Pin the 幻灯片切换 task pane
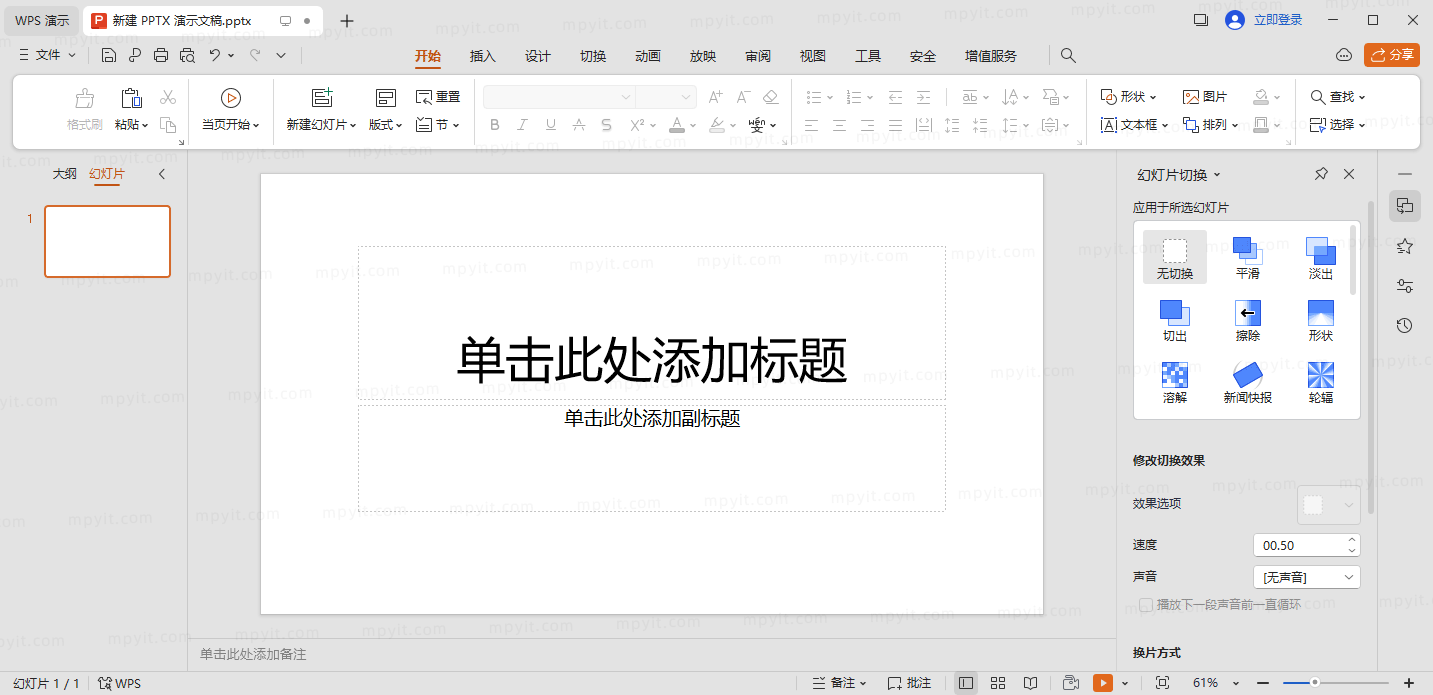The image size is (1433, 695). point(1321,174)
